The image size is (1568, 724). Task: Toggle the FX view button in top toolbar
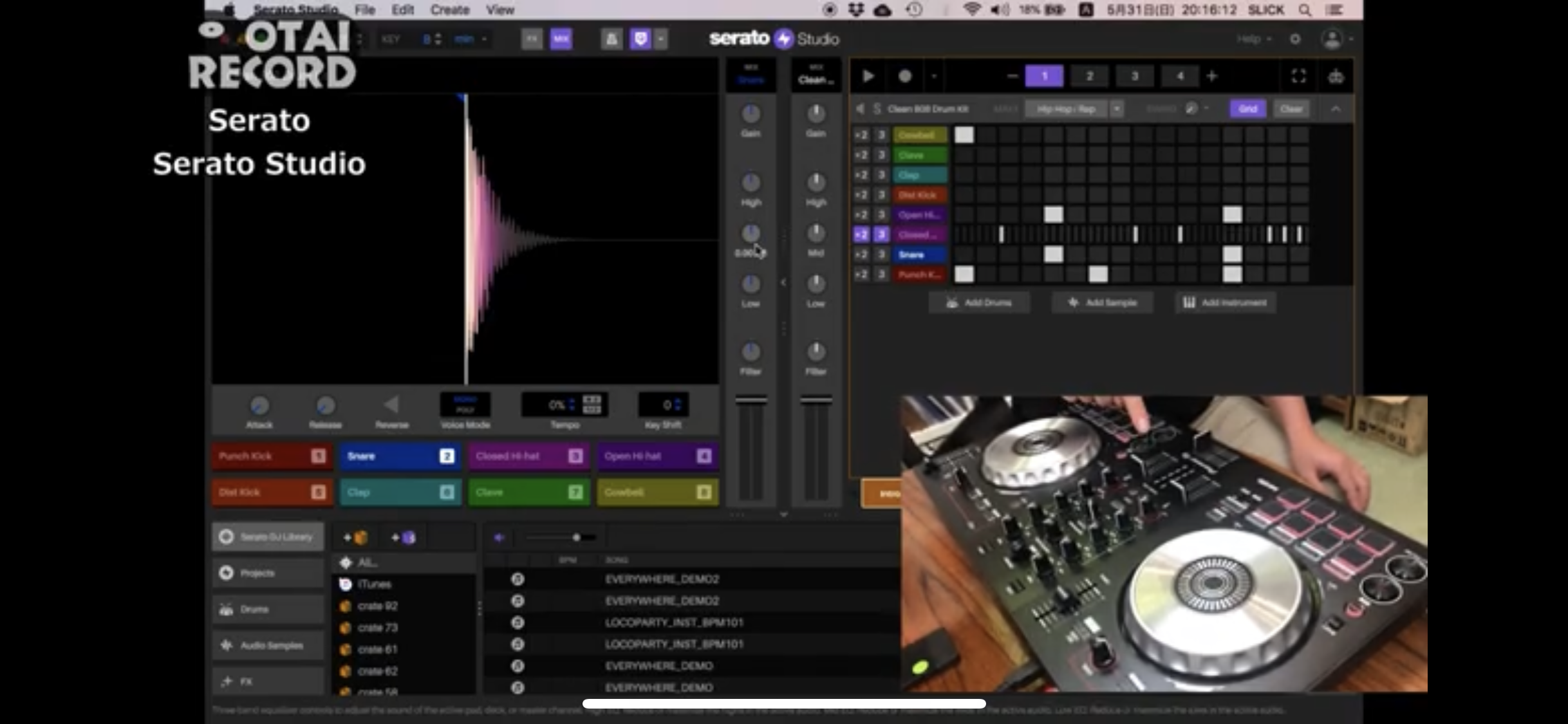[x=532, y=39]
